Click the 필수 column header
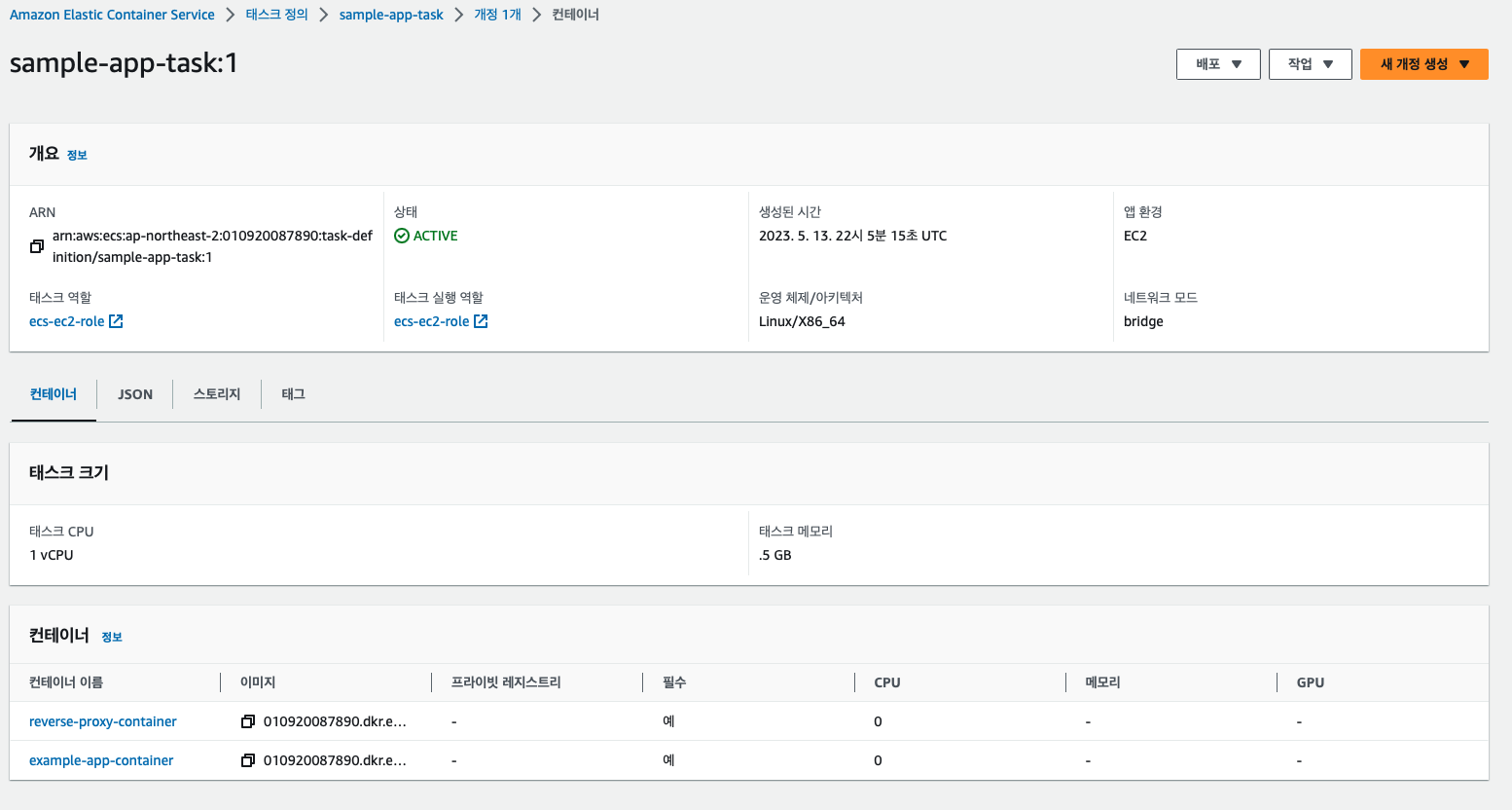Screen dimensions: 1512x810 tap(674, 682)
